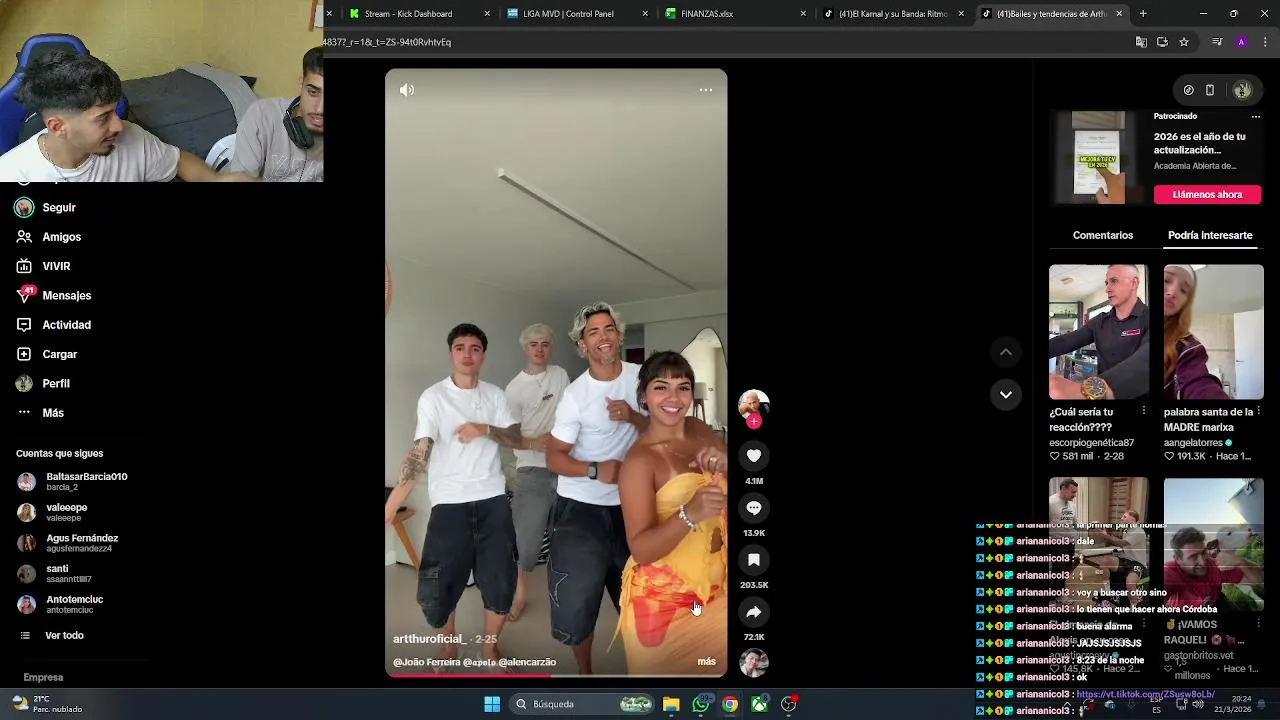Click the TikTok coins icon in the top pill

tap(1188, 90)
